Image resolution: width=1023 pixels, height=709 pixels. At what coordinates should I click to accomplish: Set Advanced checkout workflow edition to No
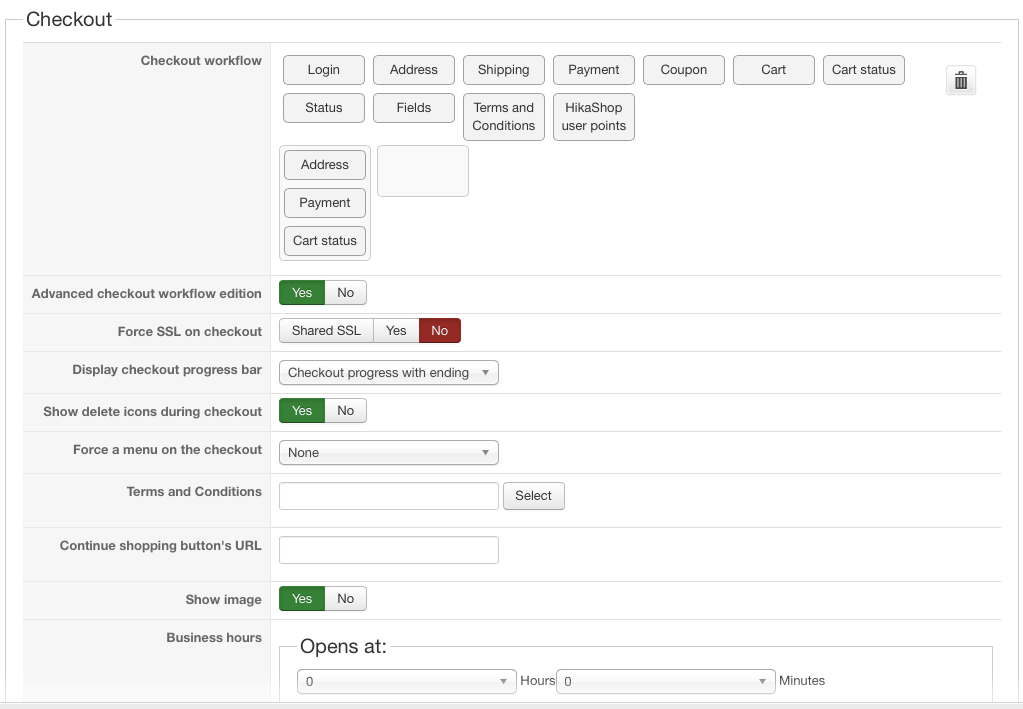(345, 293)
